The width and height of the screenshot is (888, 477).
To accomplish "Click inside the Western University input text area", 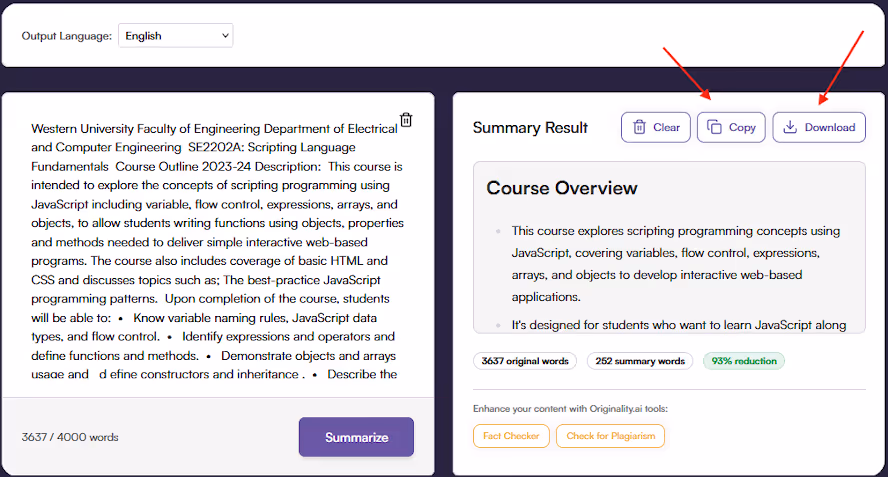I will [217, 251].
